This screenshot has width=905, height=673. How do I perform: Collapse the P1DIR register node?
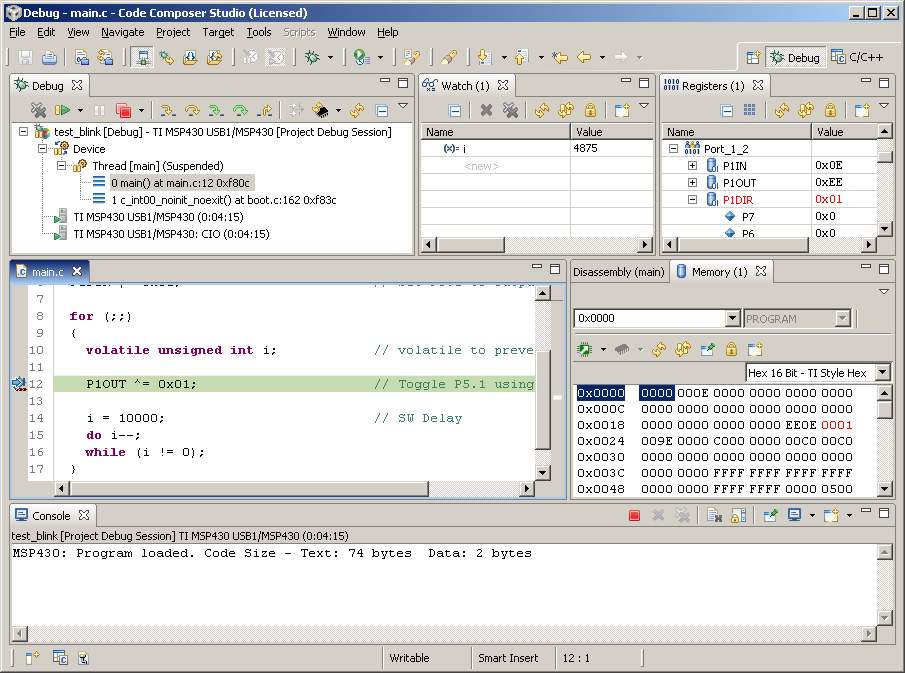pyautogui.click(x=692, y=200)
